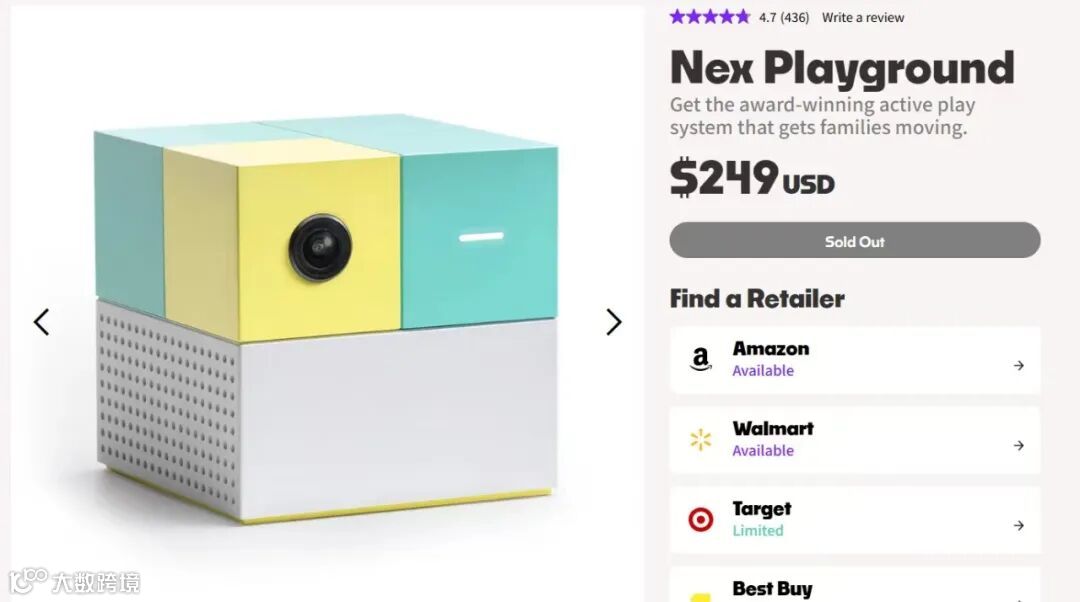Select the Walmart retailer name
The image size is (1080, 602).
point(773,429)
